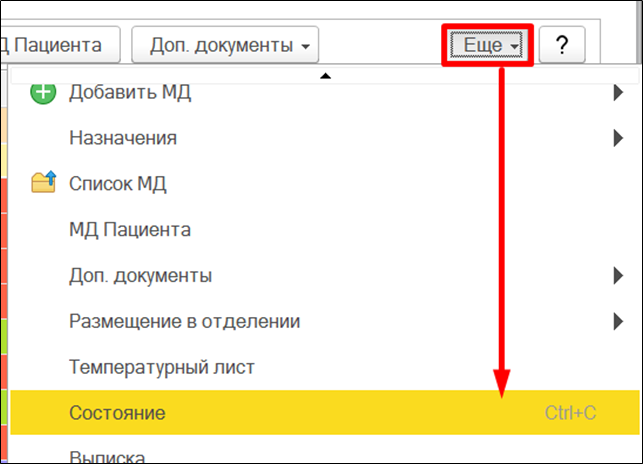Select Назначения in the menu
The width and height of the screenshot is (643, 464).
coord(123,138)
